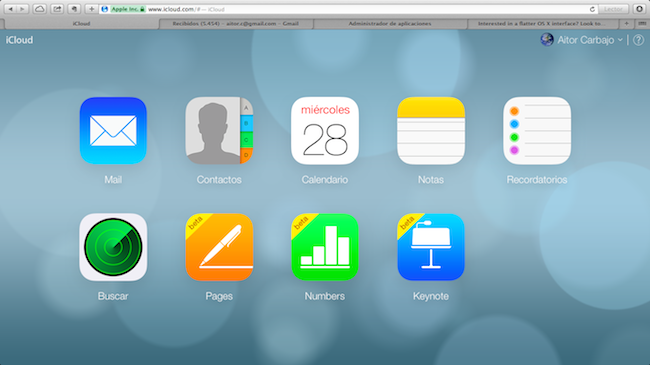This screenshot has width=650, height=365.
Task: Click the Buscar label text
Action: [x=113, y=296]
